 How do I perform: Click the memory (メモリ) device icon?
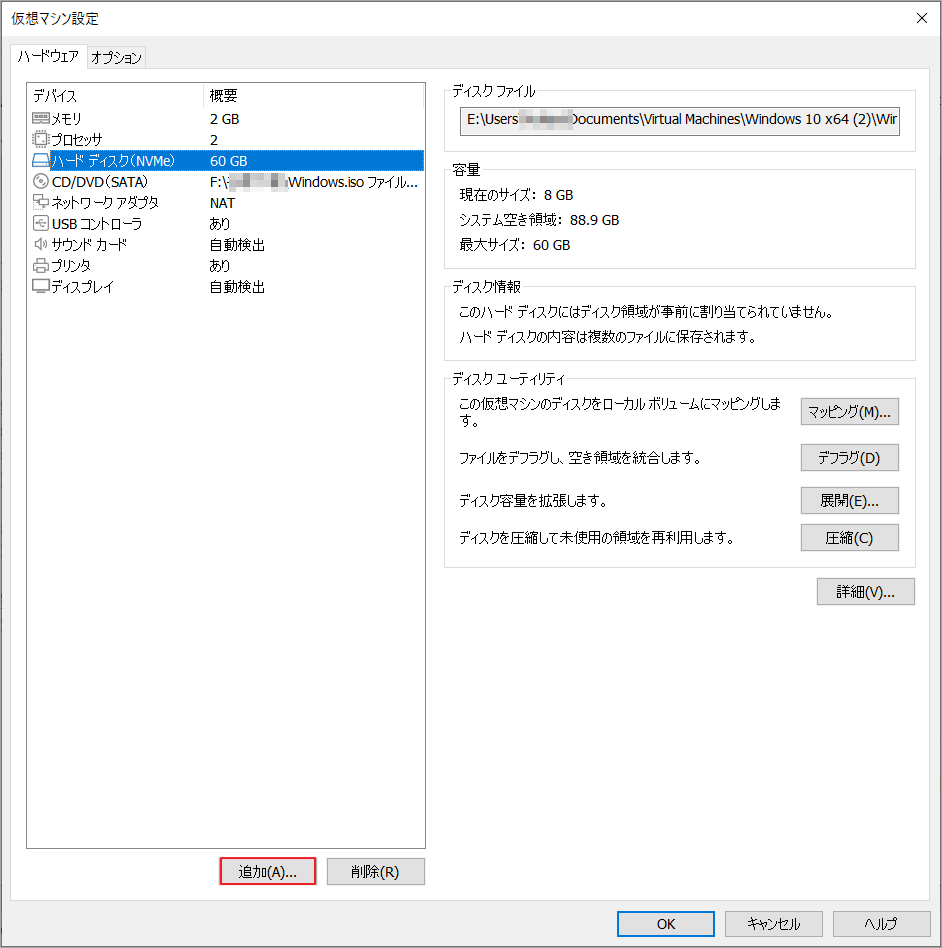point(41,118)
